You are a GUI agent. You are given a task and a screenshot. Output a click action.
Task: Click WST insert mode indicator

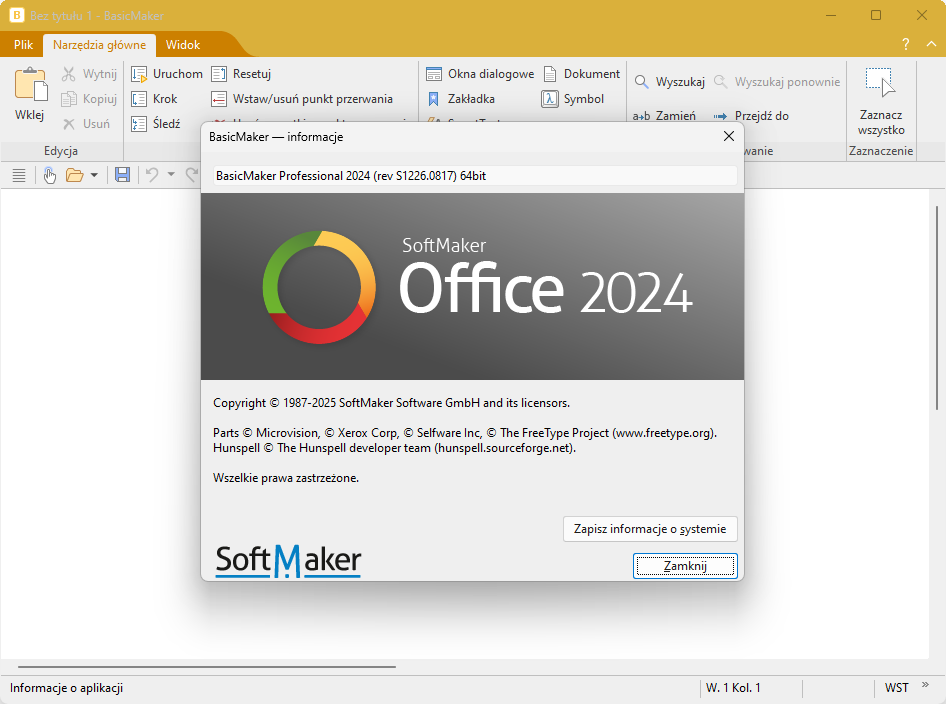pyautogui.click(x=897, y=688)
